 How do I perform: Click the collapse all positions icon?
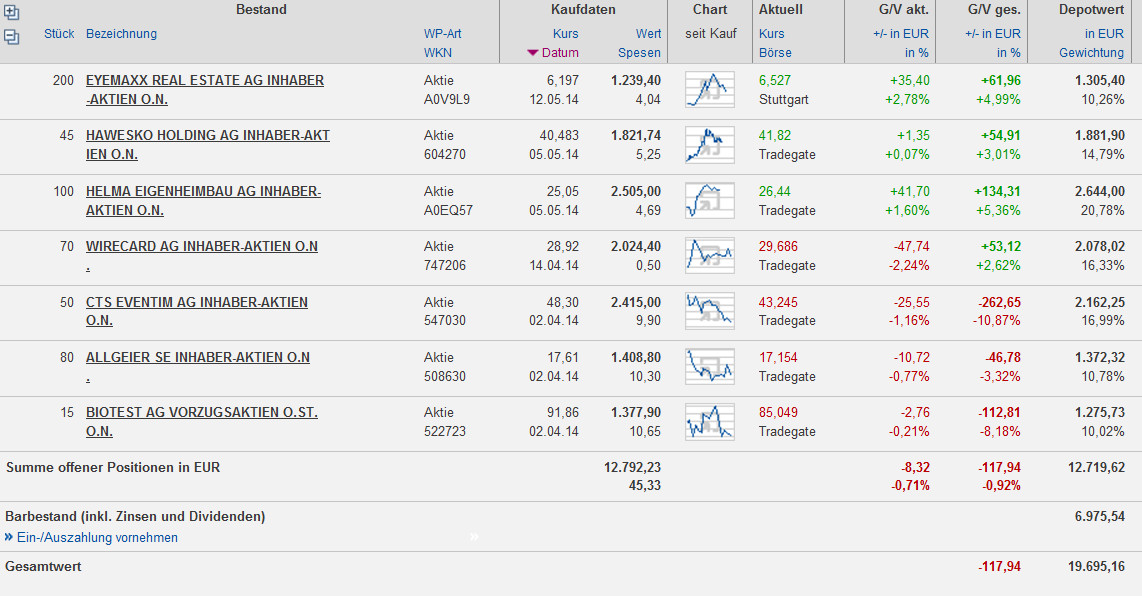[x=11, y=37]
